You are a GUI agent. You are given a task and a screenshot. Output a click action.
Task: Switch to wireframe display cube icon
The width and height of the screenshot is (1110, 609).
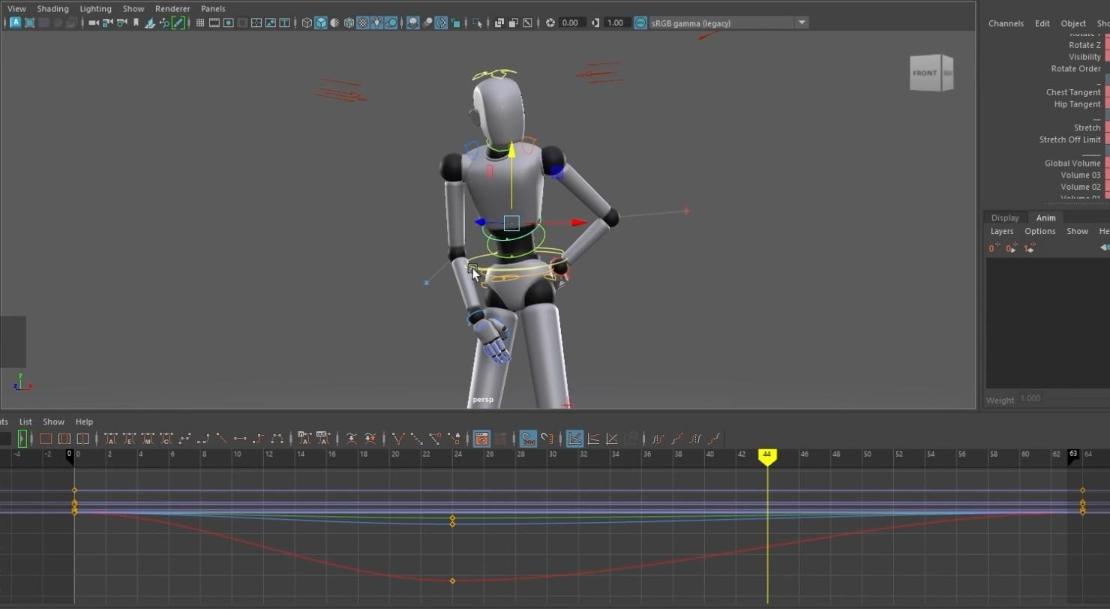[x=307, y=23]
